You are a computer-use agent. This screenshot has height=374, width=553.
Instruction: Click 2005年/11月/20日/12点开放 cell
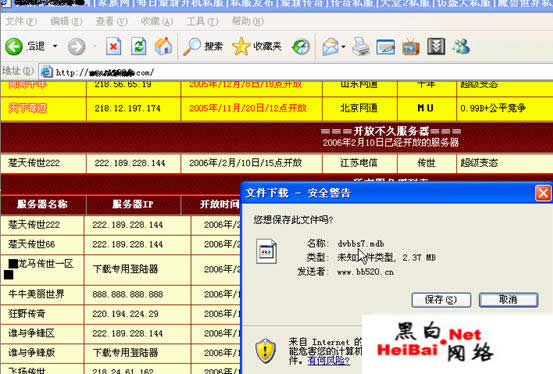(x=248, y=108)
